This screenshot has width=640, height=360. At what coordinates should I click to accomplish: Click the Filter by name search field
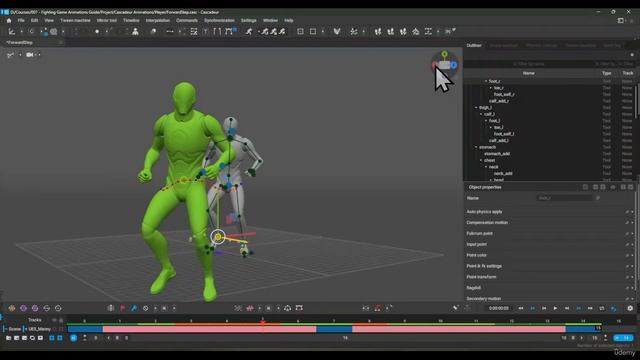529,64
